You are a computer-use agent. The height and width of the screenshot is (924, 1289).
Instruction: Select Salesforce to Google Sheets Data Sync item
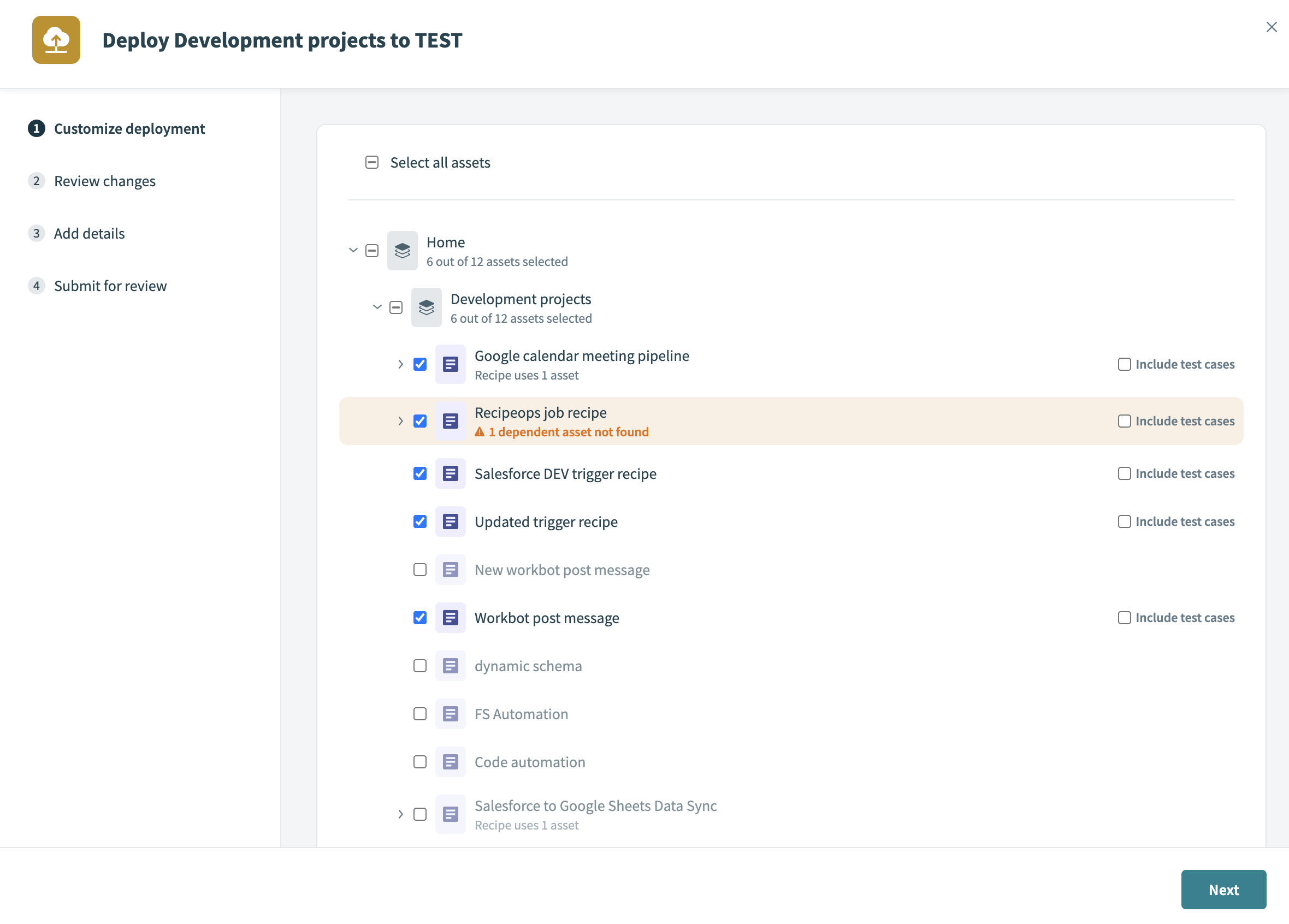420,814
